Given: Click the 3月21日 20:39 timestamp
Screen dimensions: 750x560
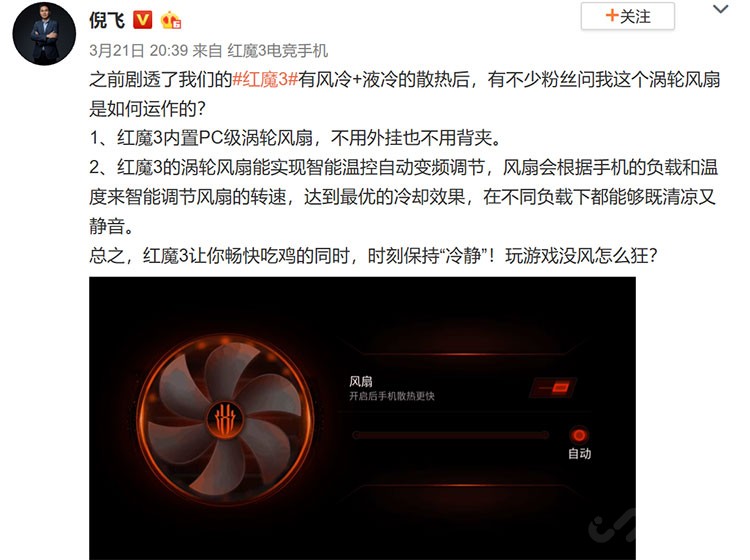Looking at the screenshot, I should (138, 50).
